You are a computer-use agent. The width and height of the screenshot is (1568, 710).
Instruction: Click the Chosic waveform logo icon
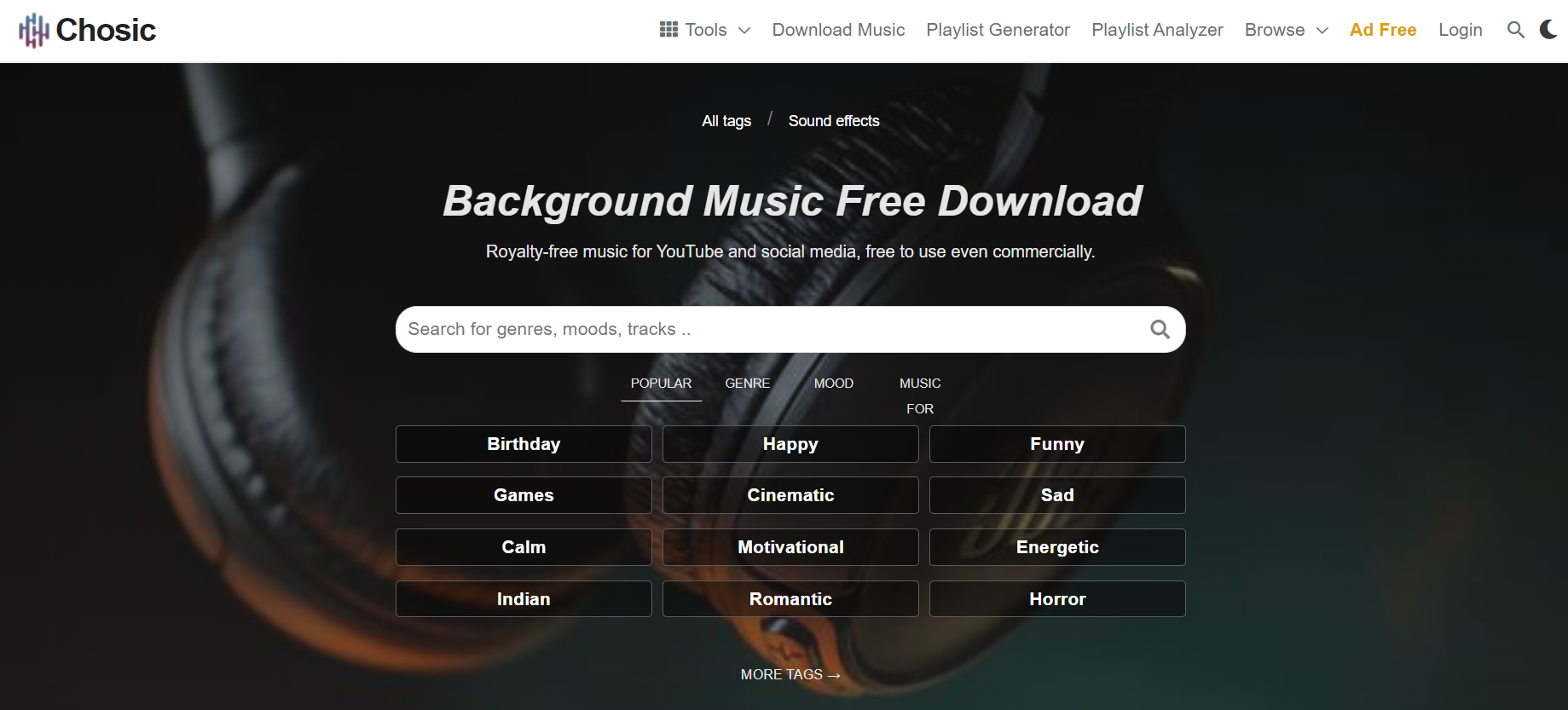coord(33,31)
